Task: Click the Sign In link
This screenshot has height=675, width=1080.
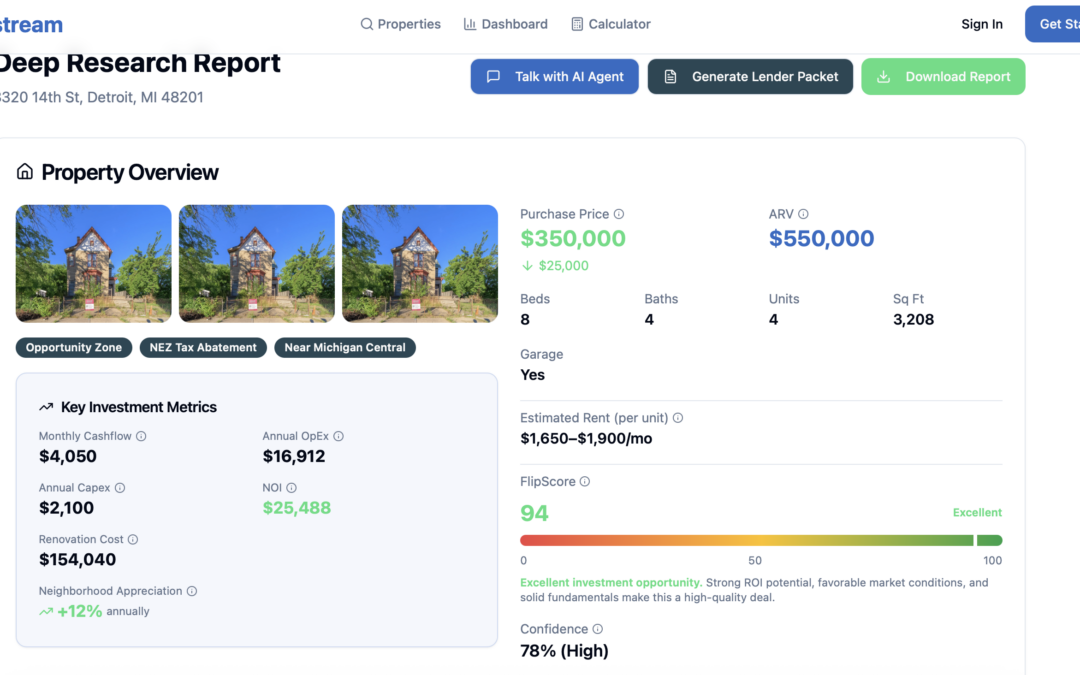Action: coord(981,24)
